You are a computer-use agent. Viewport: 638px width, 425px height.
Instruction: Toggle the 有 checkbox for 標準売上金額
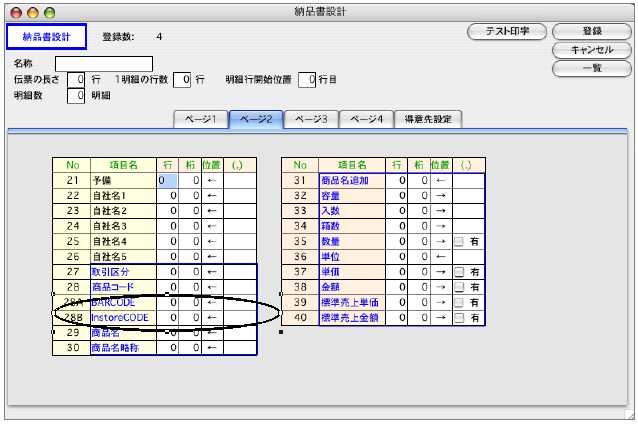(459, 318)
